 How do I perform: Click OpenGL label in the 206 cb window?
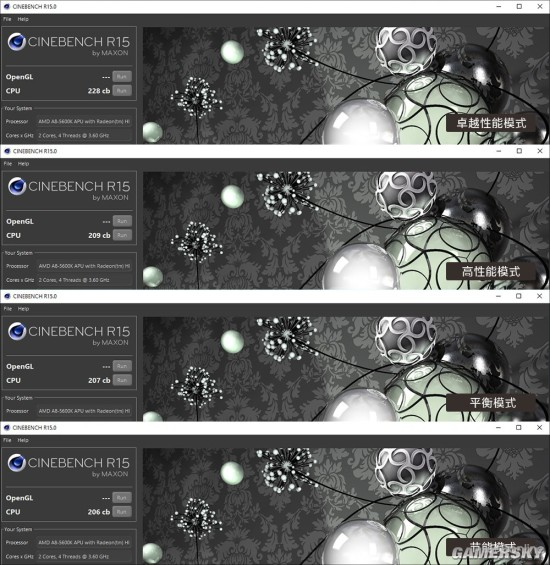pos(19,498)
